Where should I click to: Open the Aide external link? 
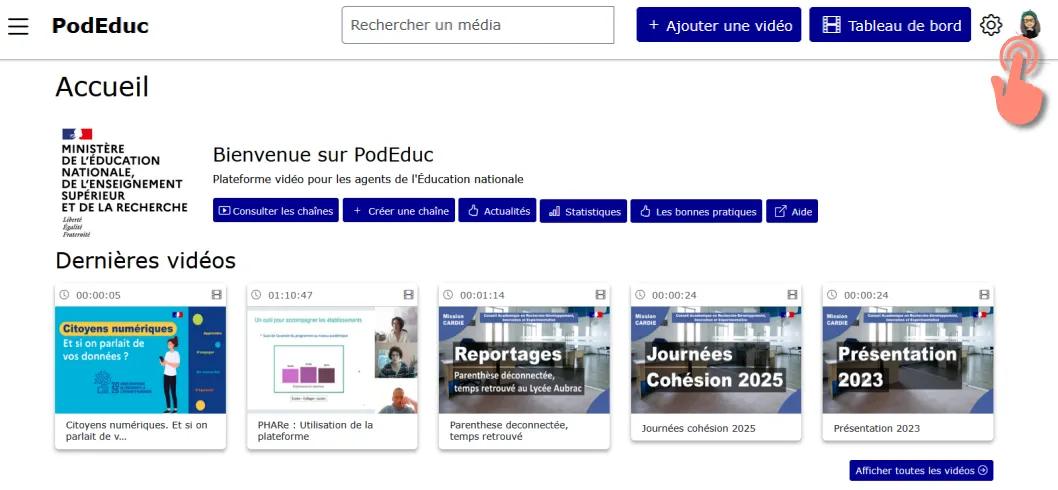[792, 211]
